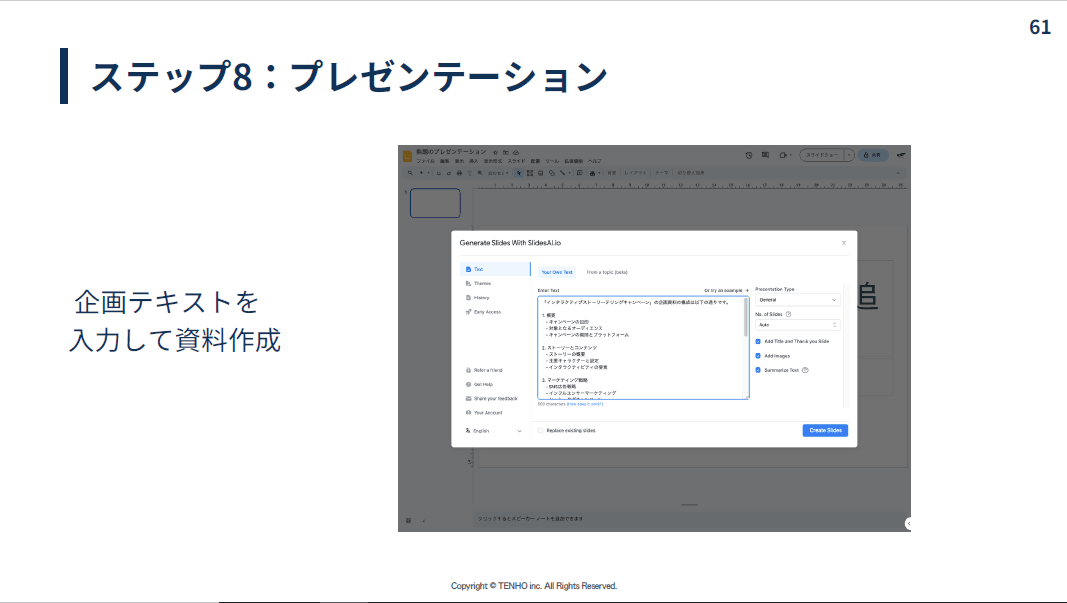1067x603 pixels.
Task: Open the ツール menu
Action: 552,161
